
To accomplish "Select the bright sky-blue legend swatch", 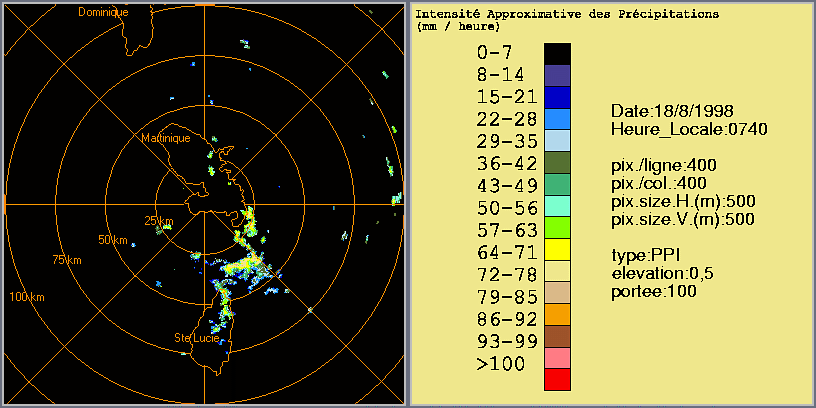I will point(557,119).
